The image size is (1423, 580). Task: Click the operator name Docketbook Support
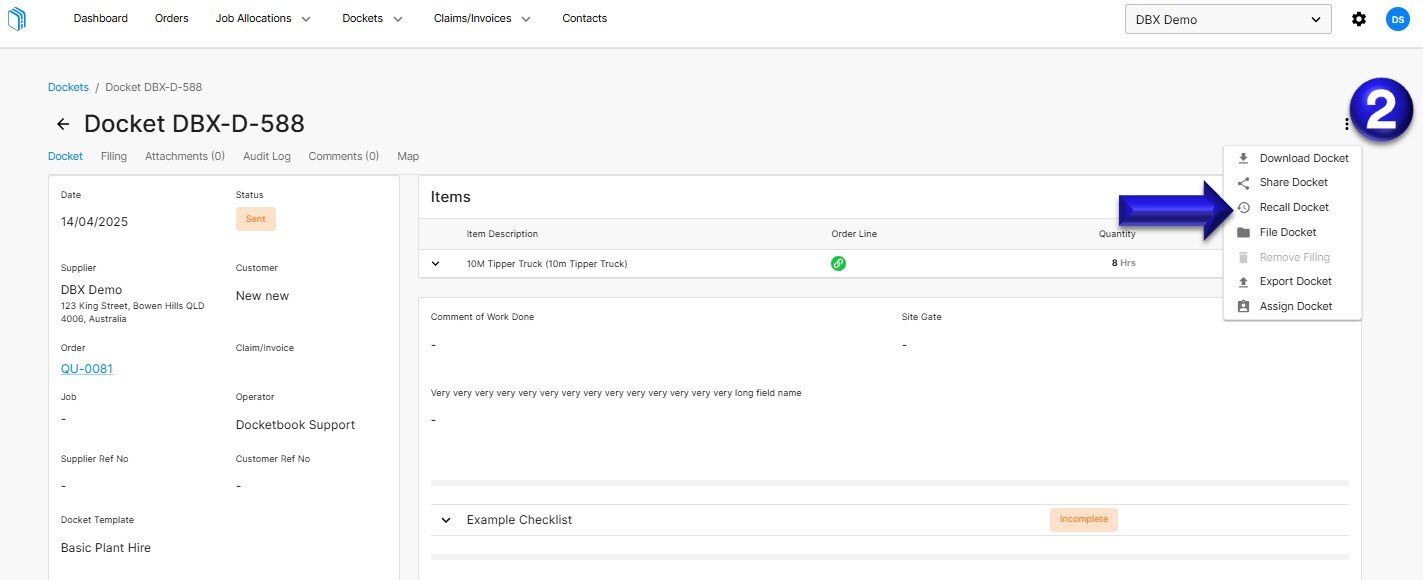295,425
